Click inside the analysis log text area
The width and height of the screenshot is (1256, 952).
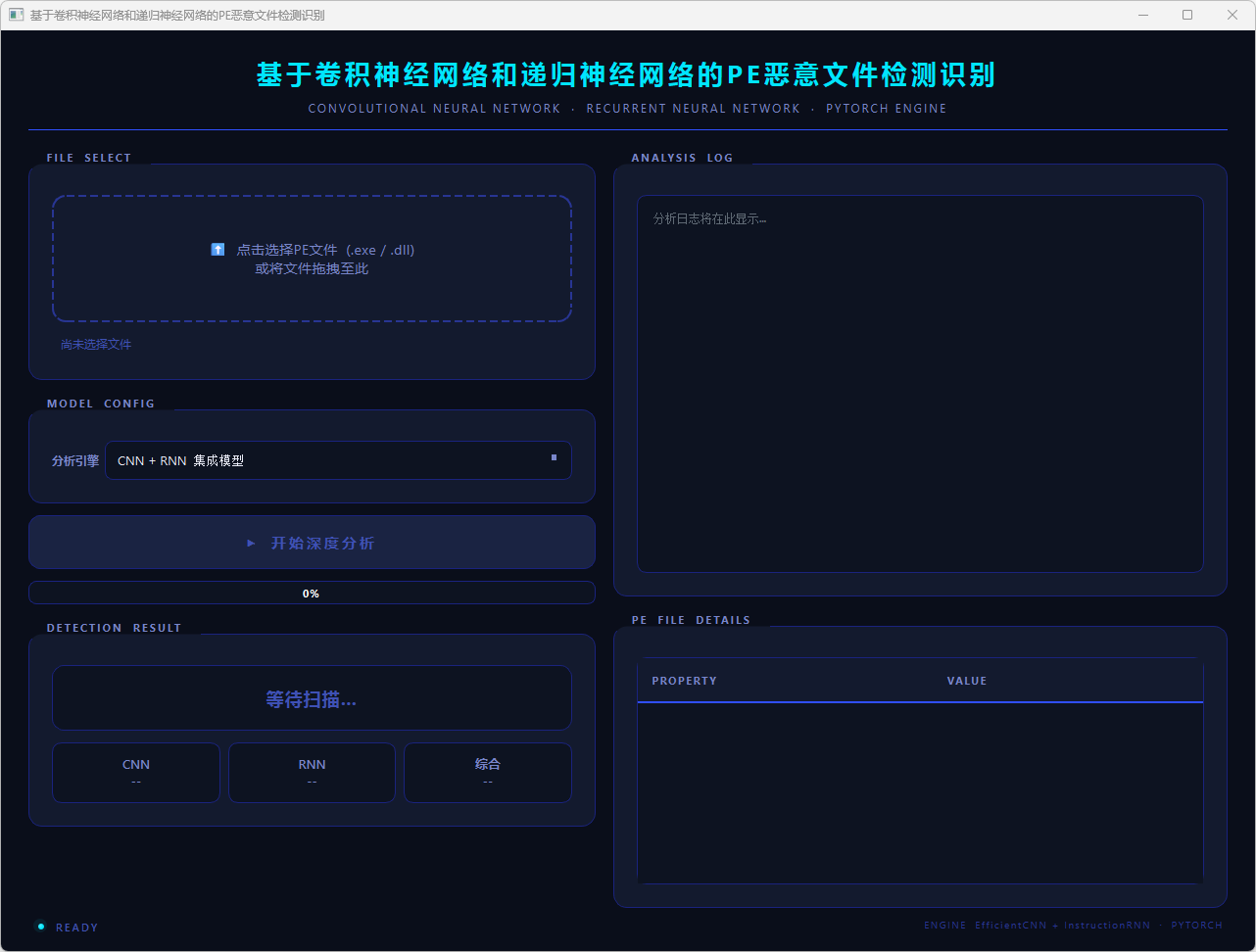click(919, 392)
